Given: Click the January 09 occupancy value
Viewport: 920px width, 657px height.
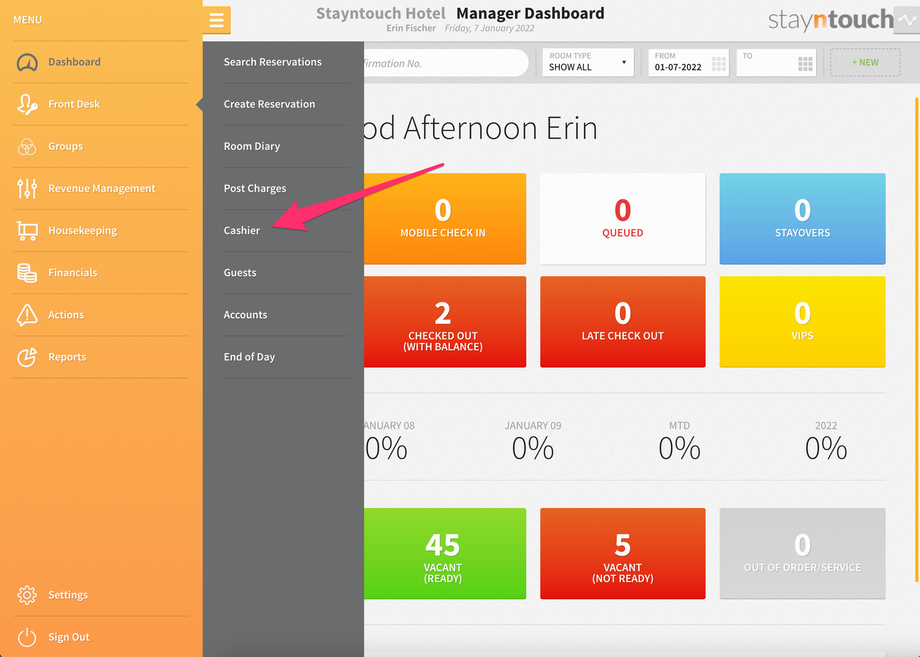Looking at the screenshot, I should click(x=533, y=449).
